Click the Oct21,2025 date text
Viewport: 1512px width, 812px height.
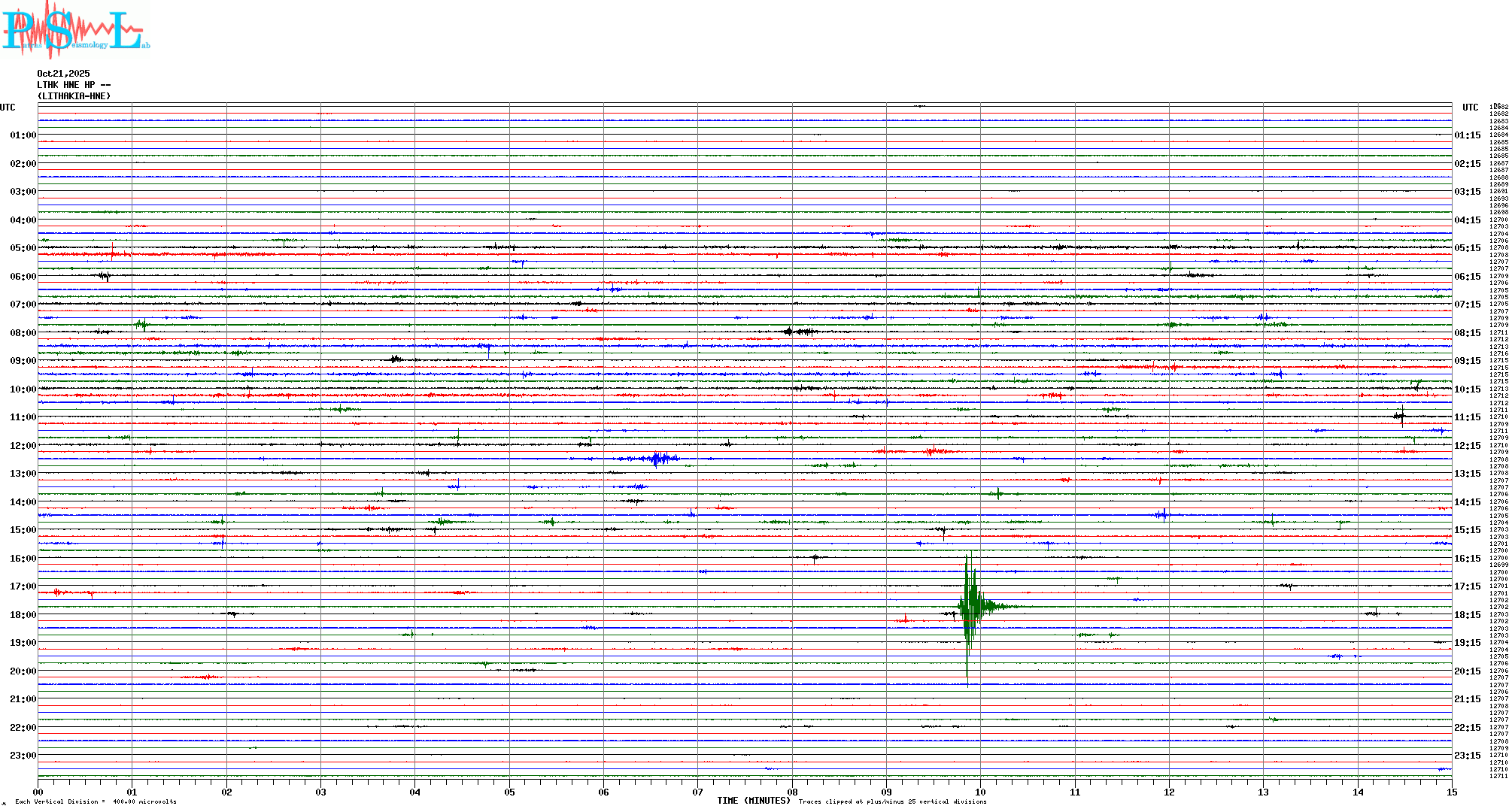(63, 74)
